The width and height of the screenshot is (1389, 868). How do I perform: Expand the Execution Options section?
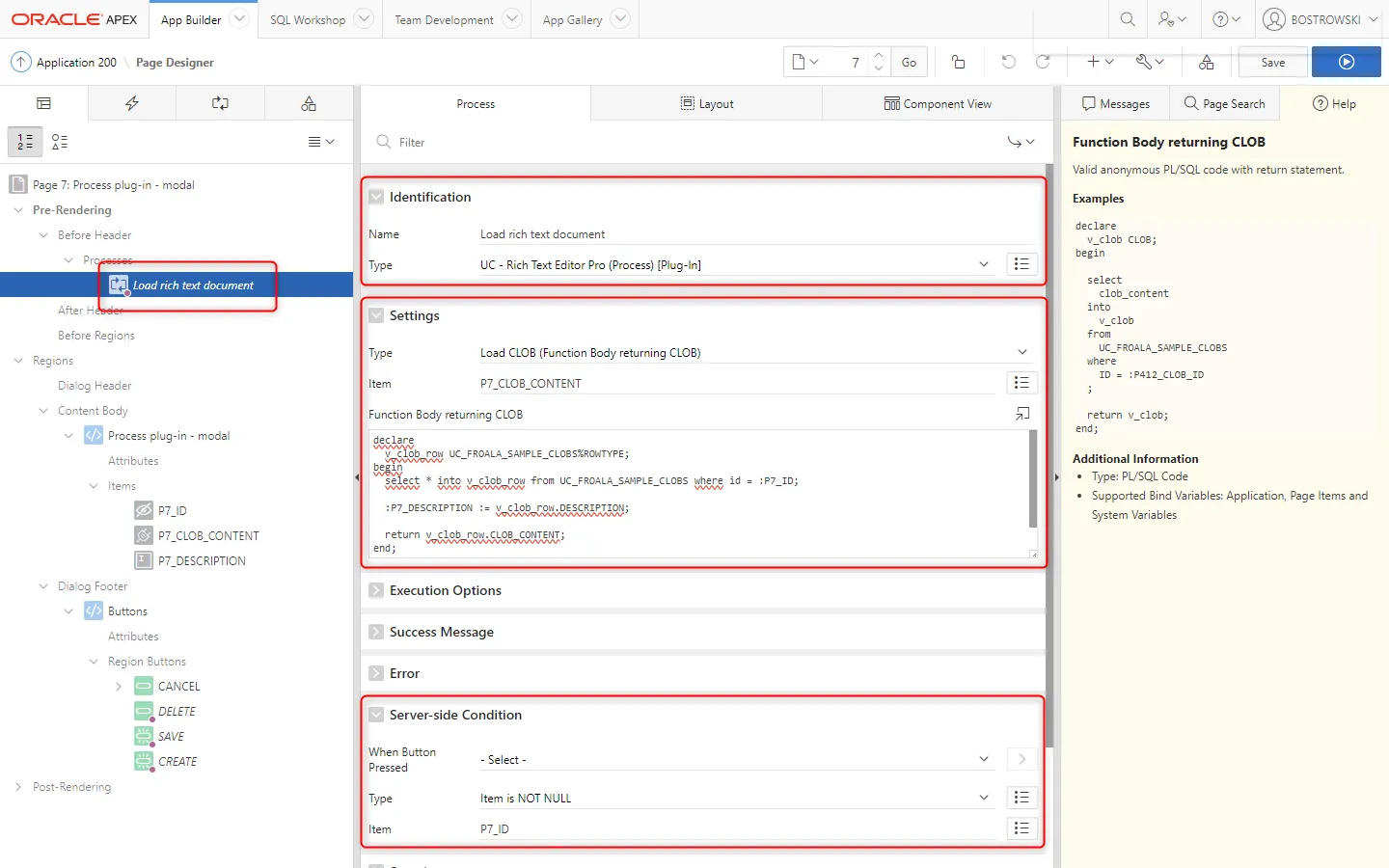pyautogui.click(x=376, y=590)
